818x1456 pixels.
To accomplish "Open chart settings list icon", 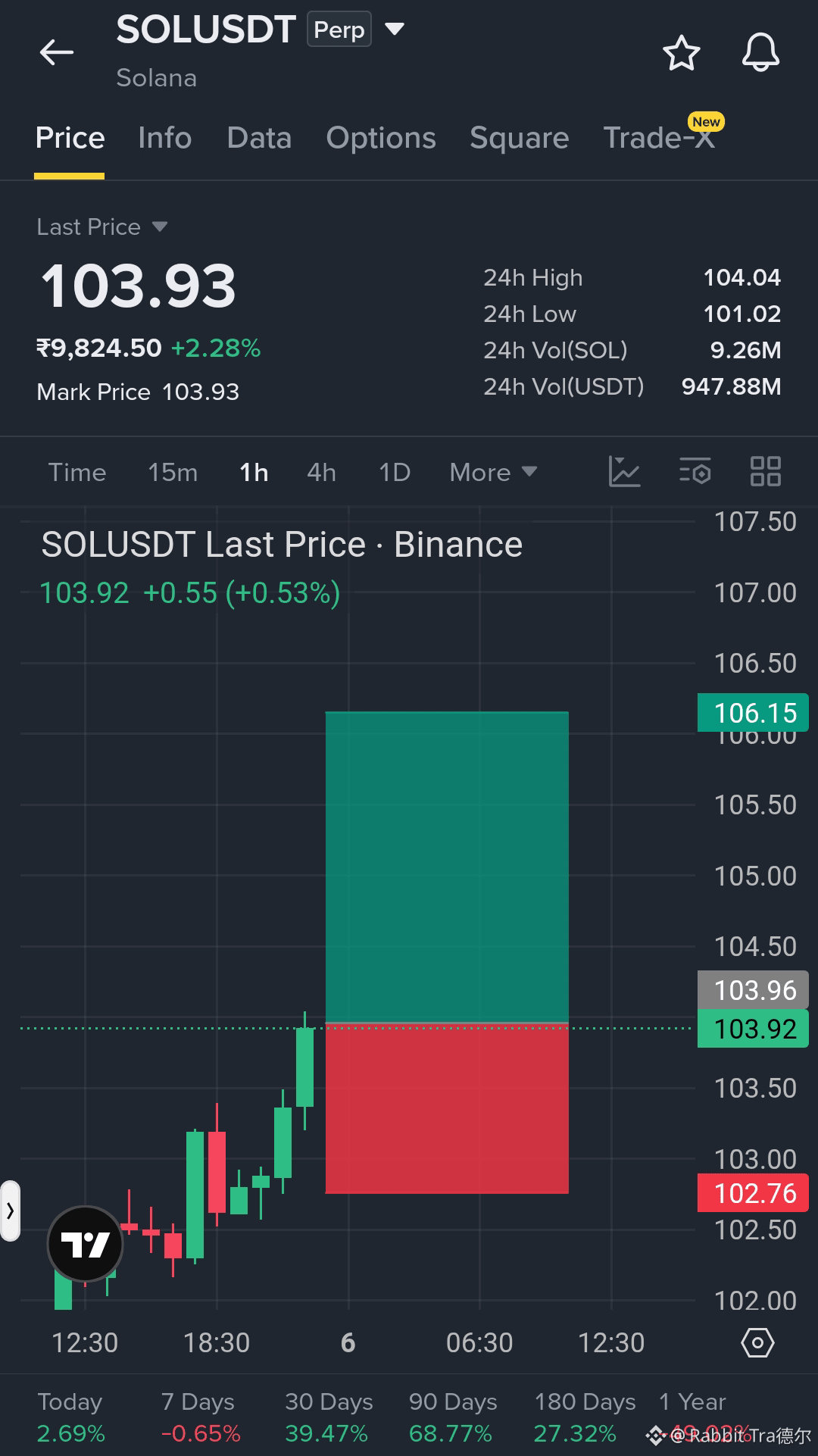I will click(x=695, y=471).
